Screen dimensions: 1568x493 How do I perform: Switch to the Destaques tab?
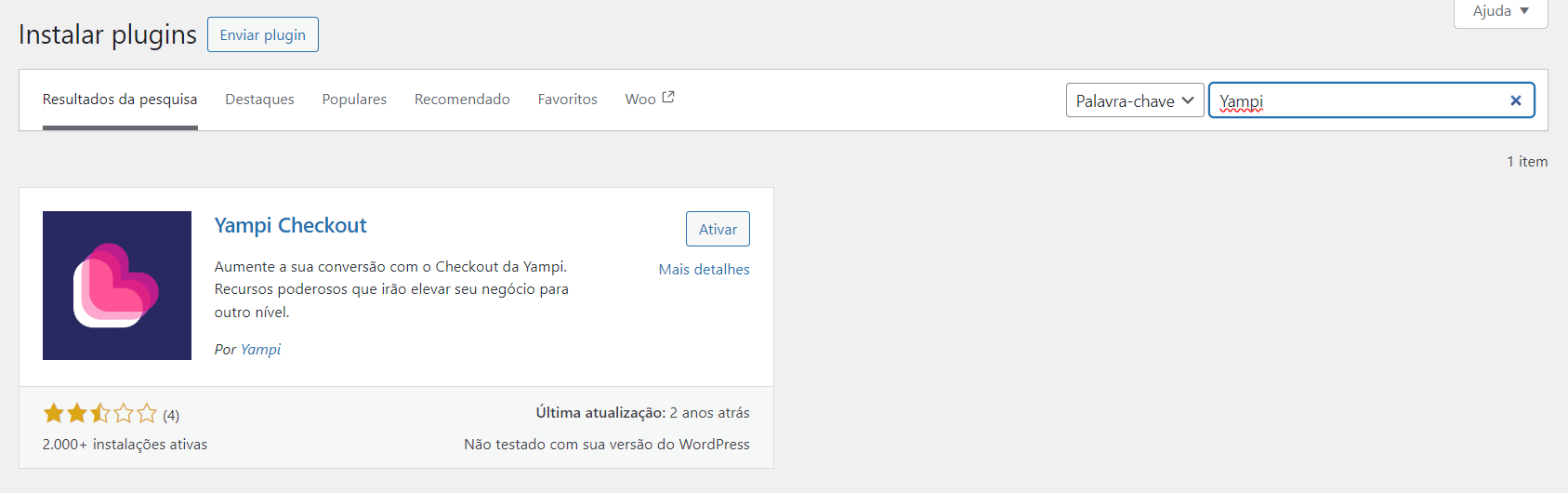pyautogui.click(x=259, y=100)
